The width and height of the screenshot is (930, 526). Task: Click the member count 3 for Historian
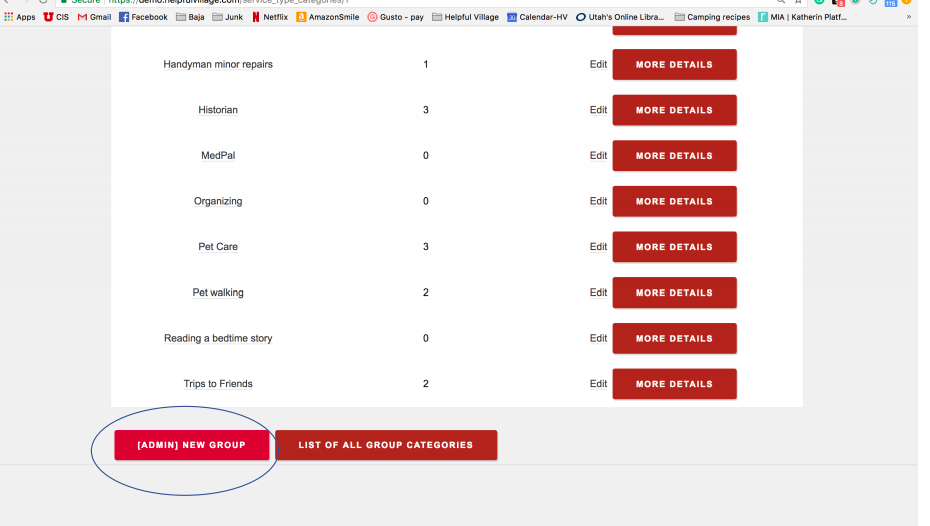[x=425, y=110]
